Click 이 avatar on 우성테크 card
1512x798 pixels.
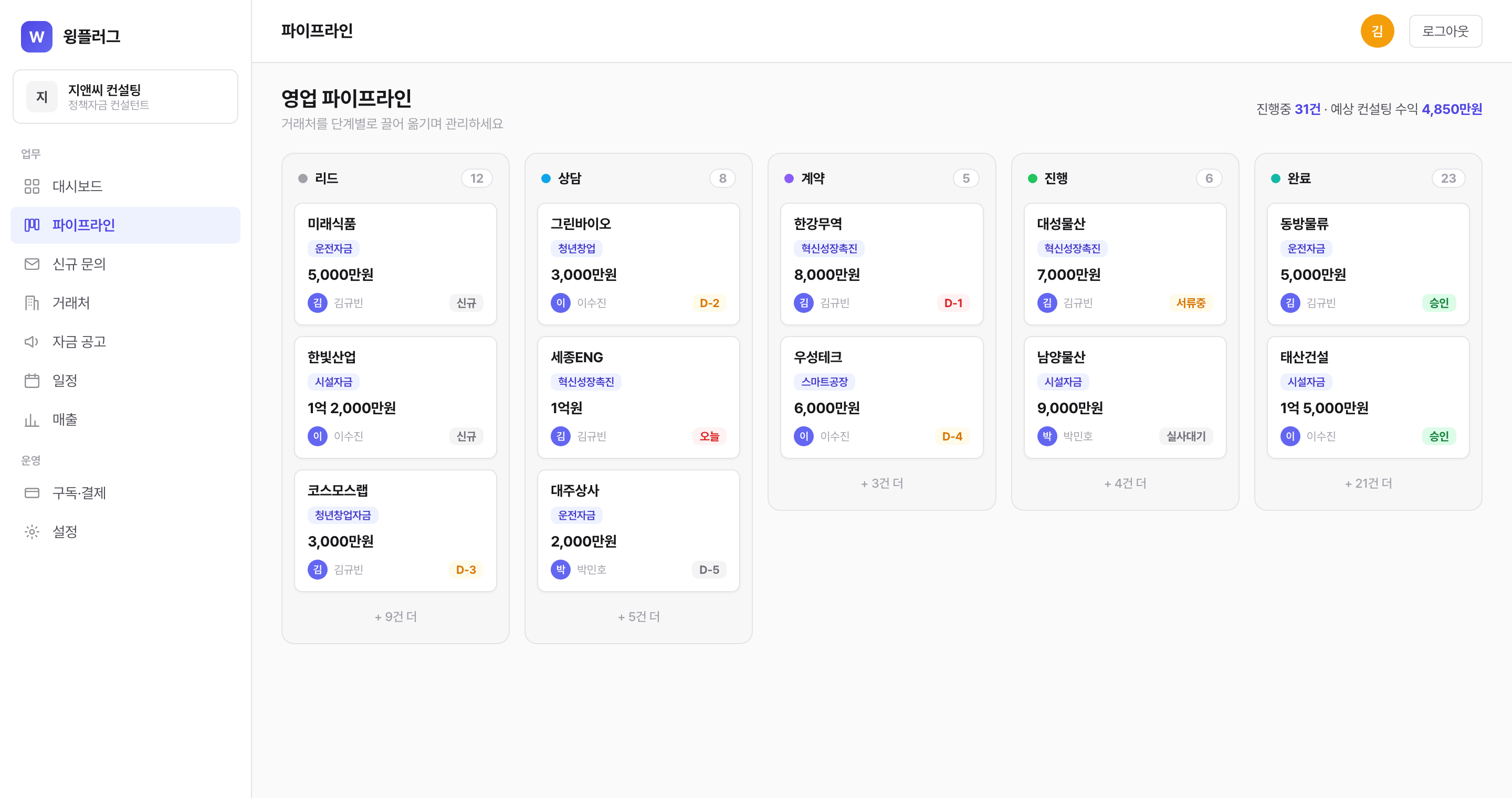coord(804,436)
